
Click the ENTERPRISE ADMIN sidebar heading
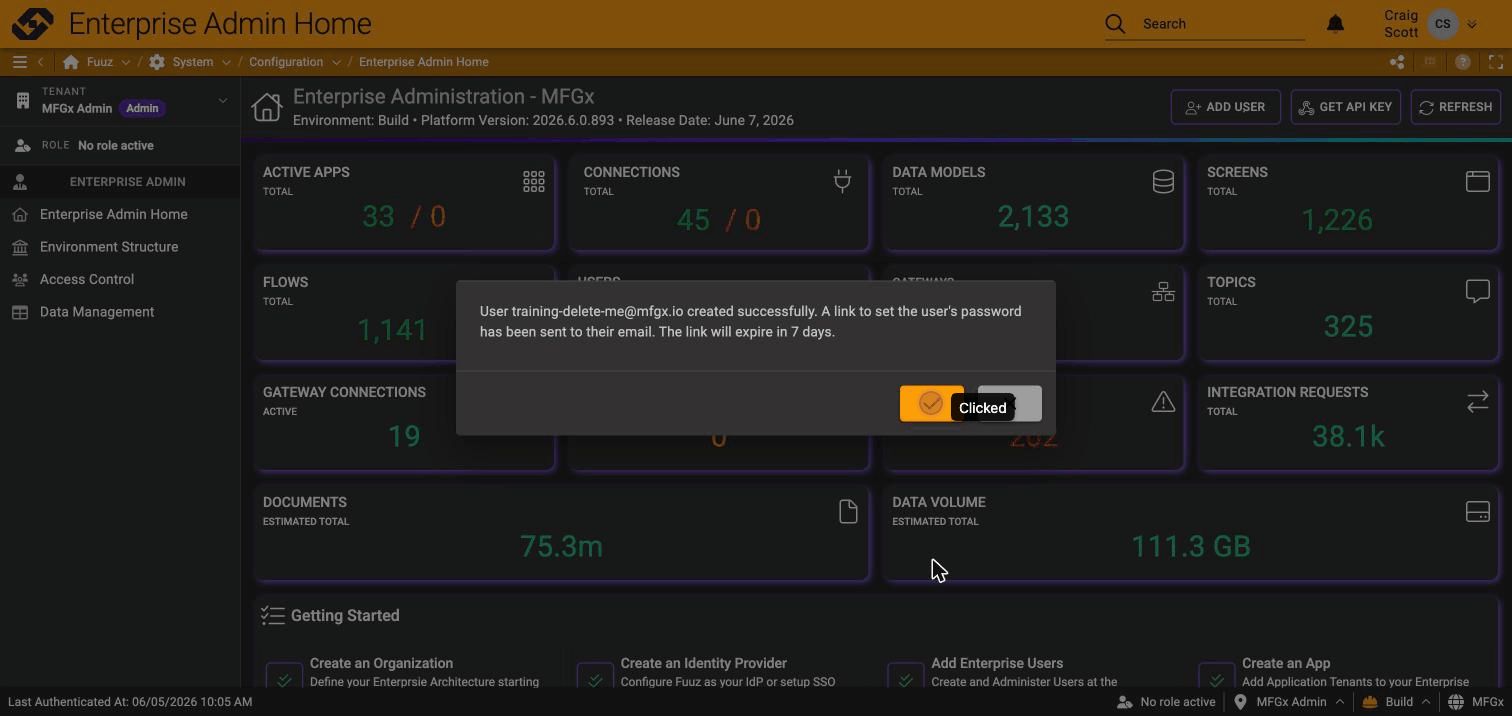click(x=127, y=182)
